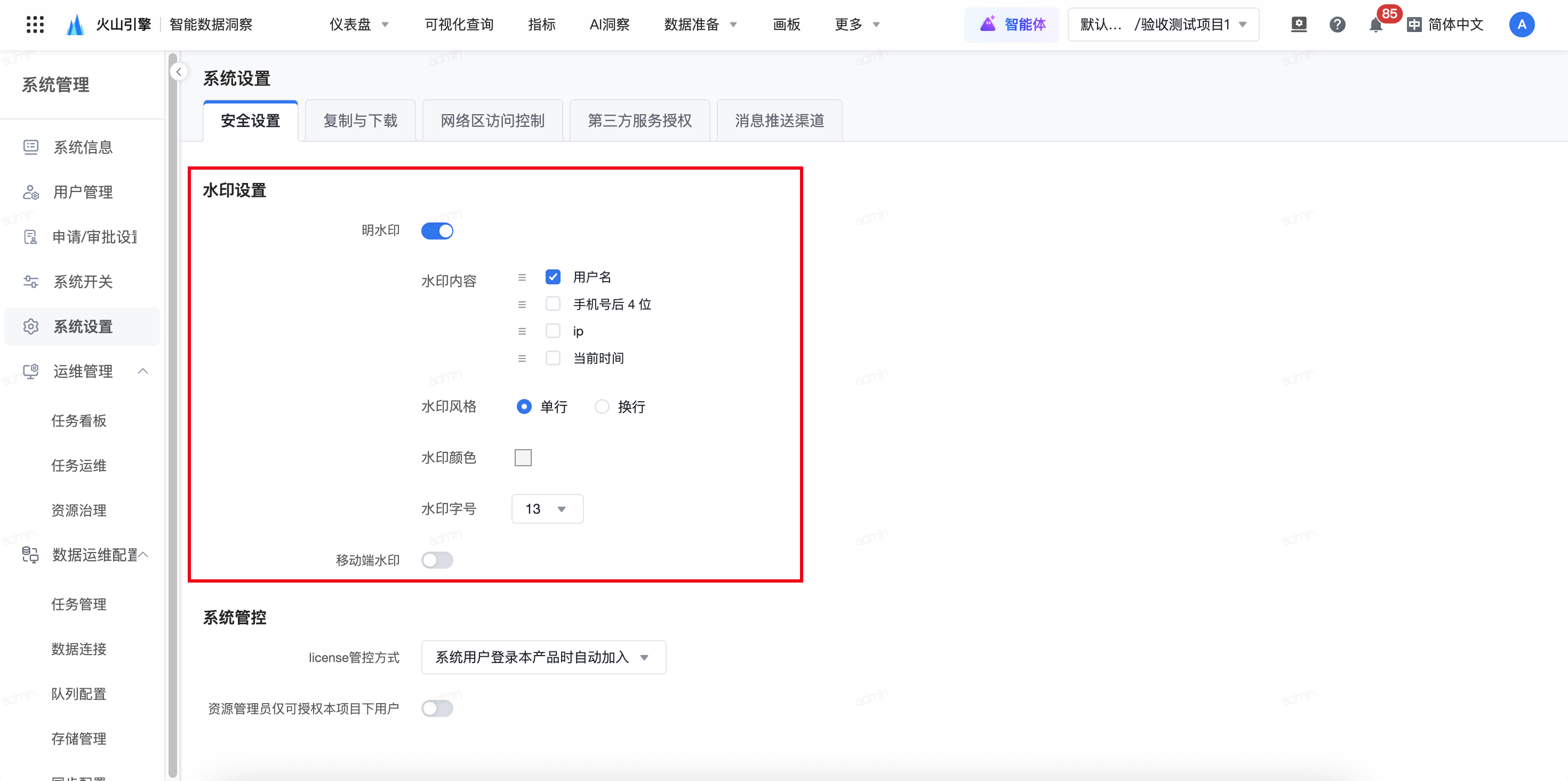1568x781 pixels.
Task: Expand the license管控方式 dropdown
Action: pos(543,657)
